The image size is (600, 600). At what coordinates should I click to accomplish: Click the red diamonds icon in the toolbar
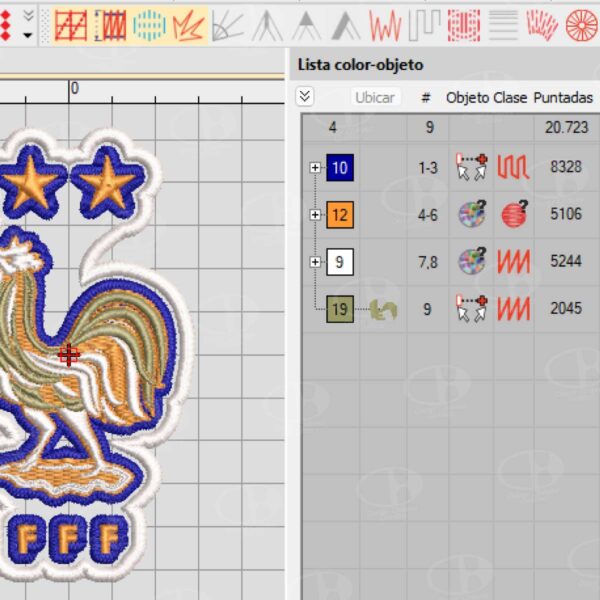tap(5, 25)
